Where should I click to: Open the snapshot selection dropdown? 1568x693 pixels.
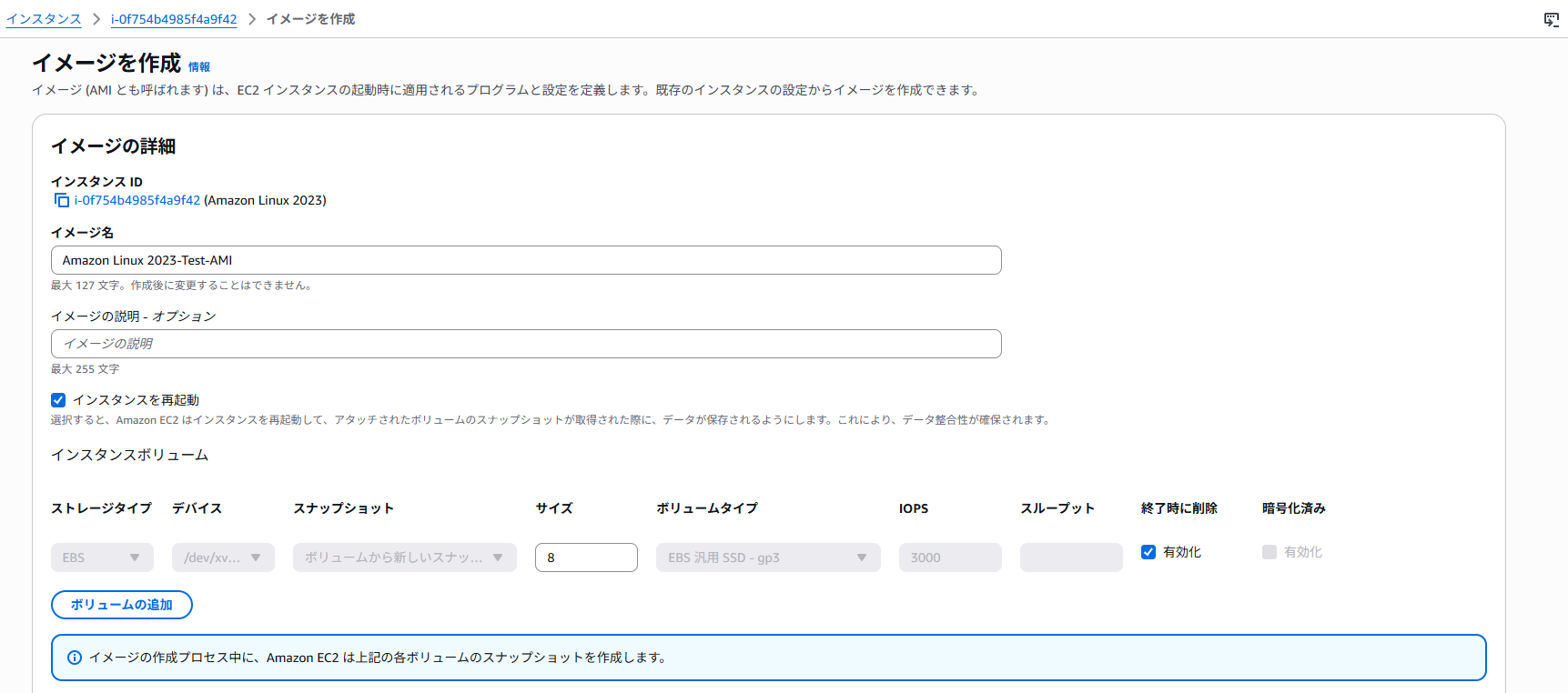click(x=404, y=557)
